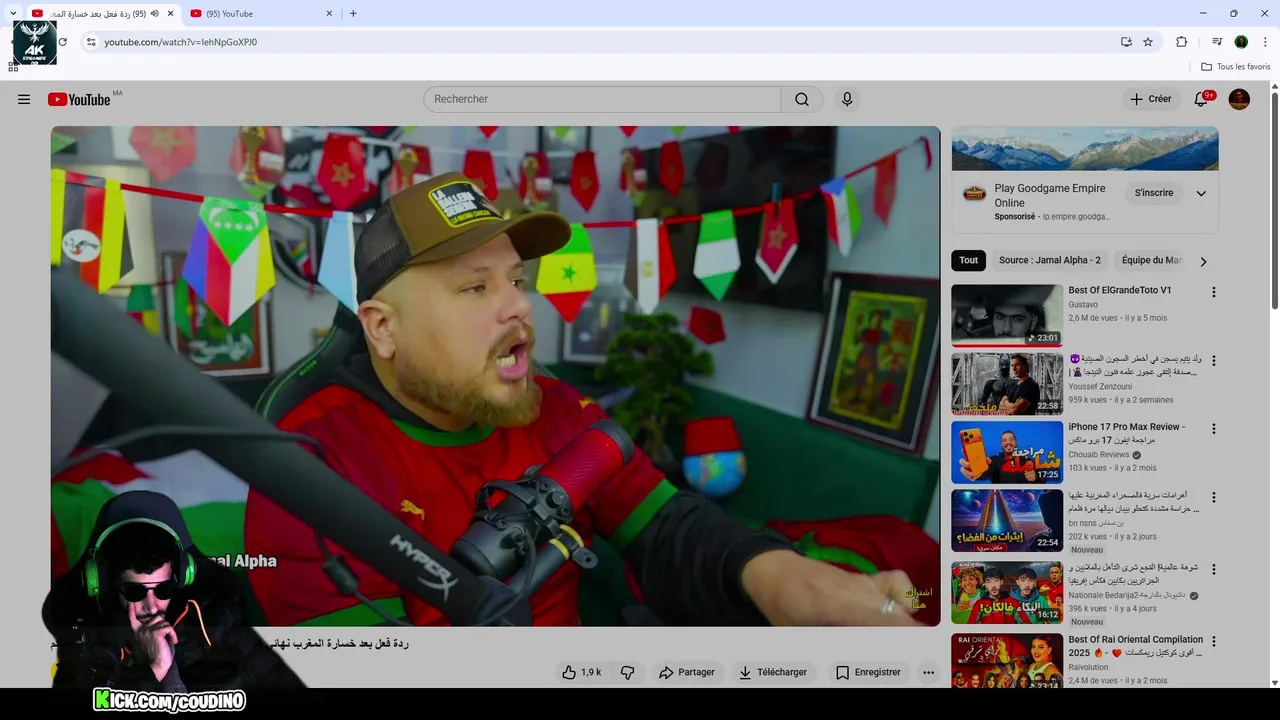
Task: Open ElGrandeToto 23:01 thumbnail
Action: (x=1007, y=316)
